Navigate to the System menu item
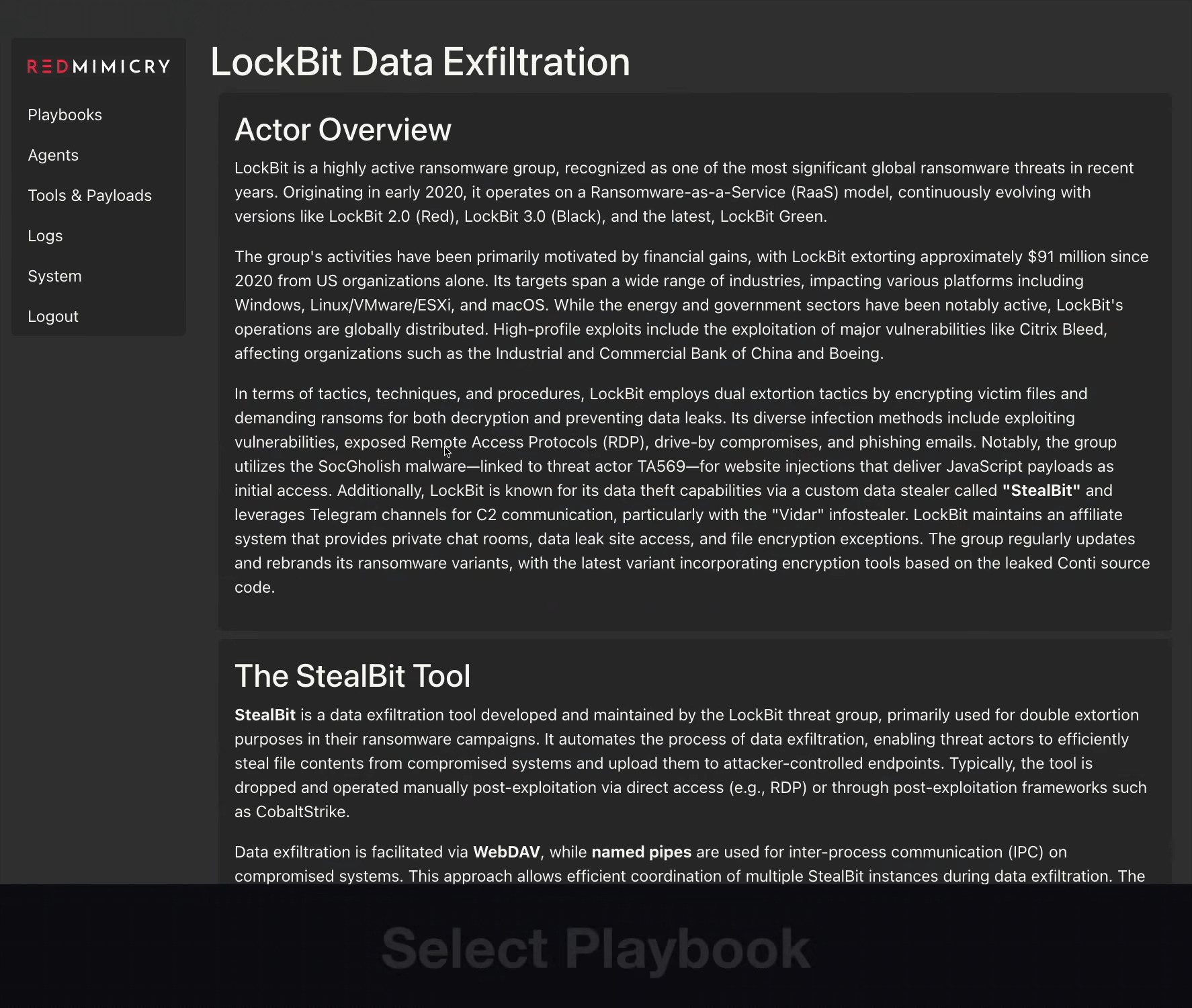Viewport: 1192px width, 1008px height. (54, 276)
